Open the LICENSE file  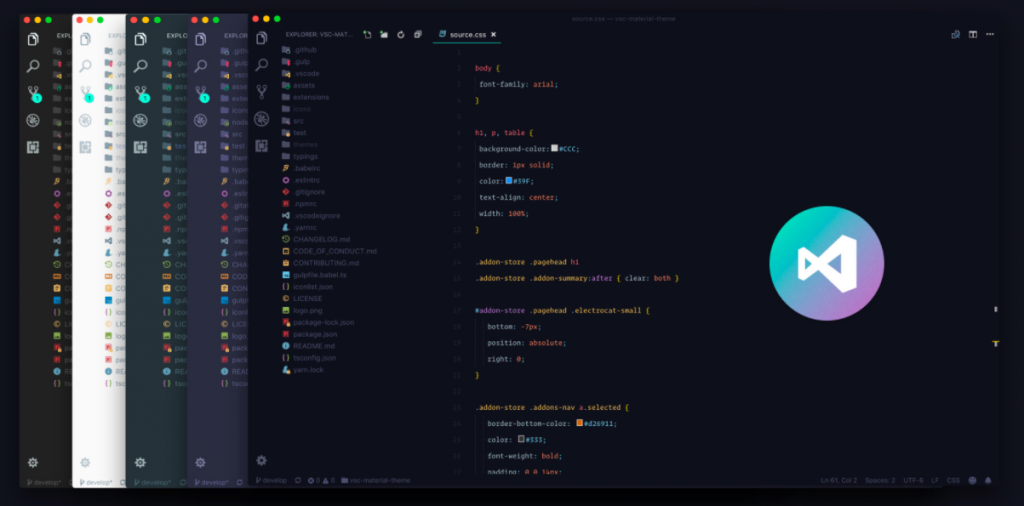(302, 298)
